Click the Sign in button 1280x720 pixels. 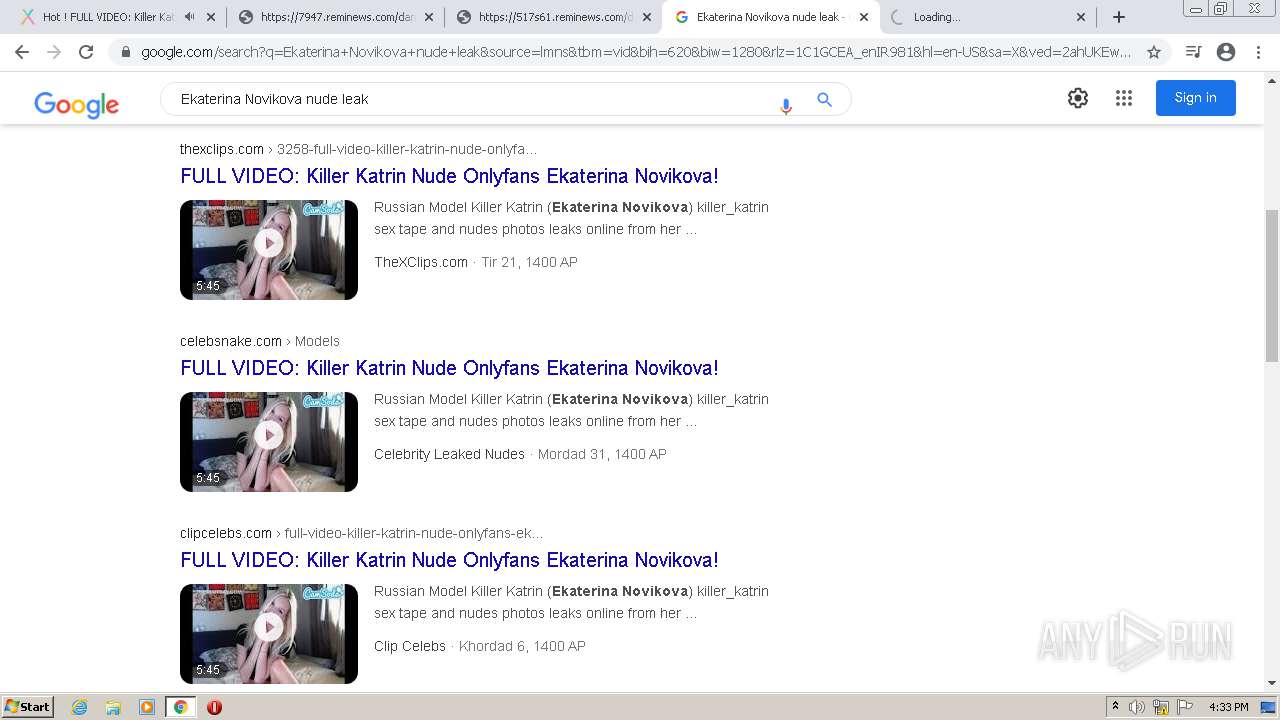click(x=1196, y=98)
